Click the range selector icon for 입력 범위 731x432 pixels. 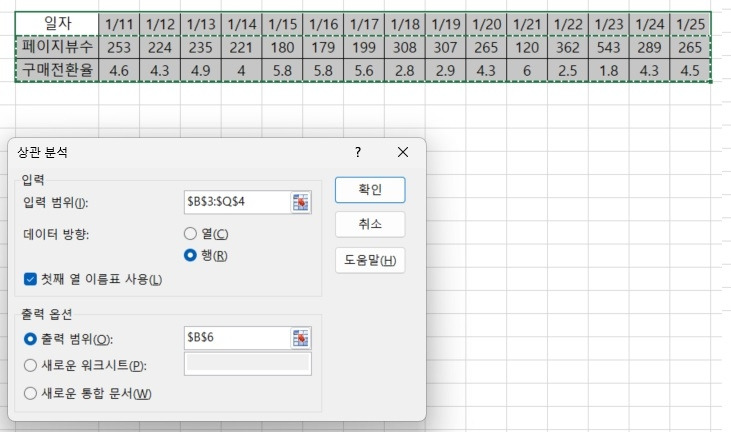click(301, 202)
